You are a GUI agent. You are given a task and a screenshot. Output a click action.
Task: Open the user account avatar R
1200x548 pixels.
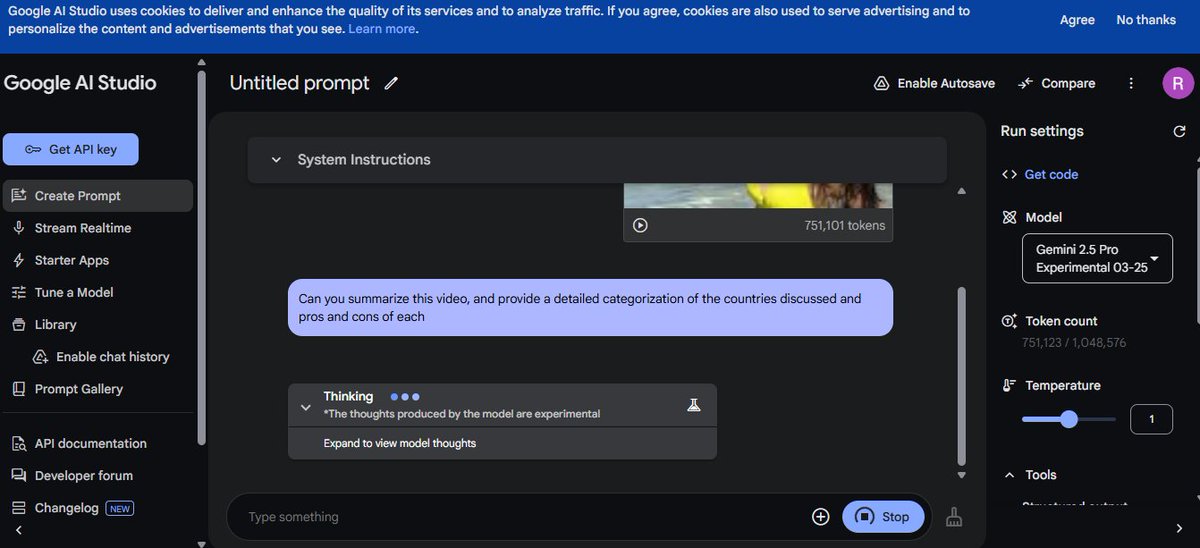(1177, 83)
